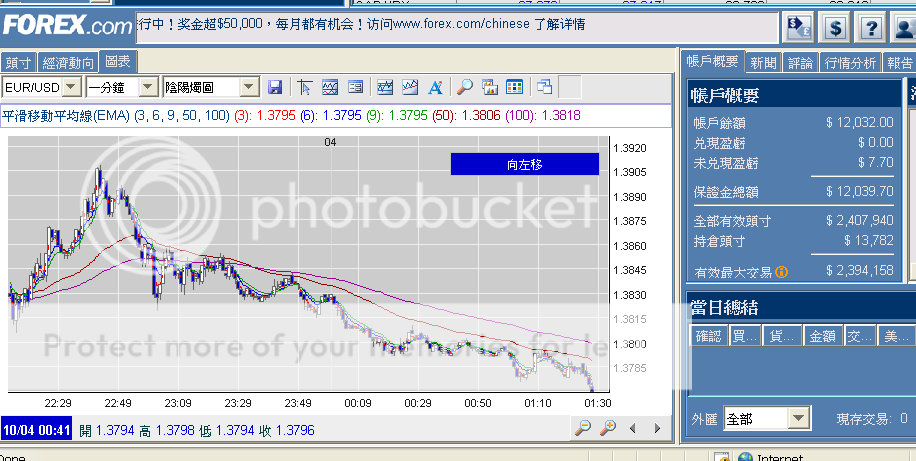Click the text annotation 'A' tool
The width and height of the screenshot is (916, 461).
[435, 88]
